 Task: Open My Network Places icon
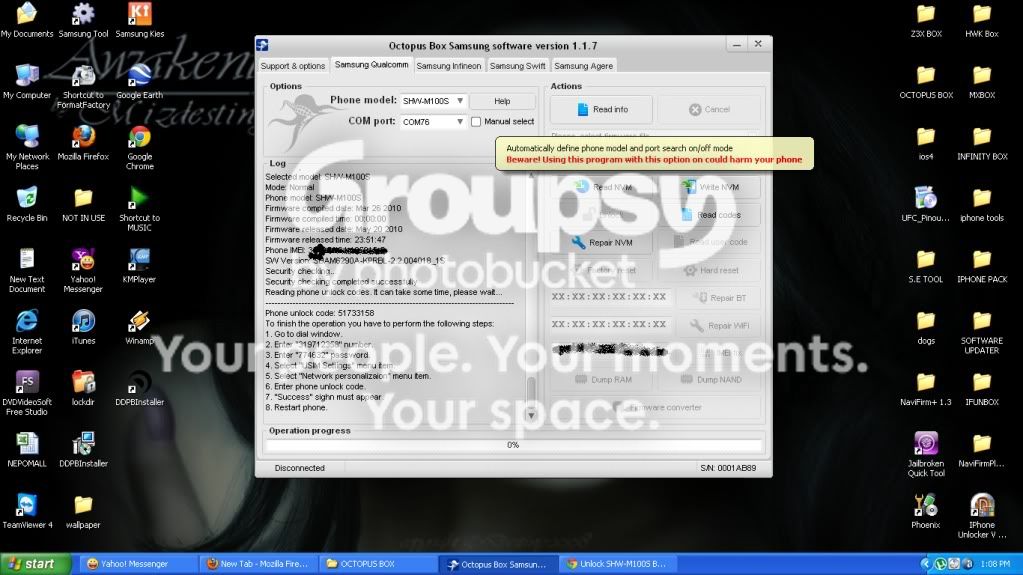point(27,147)
